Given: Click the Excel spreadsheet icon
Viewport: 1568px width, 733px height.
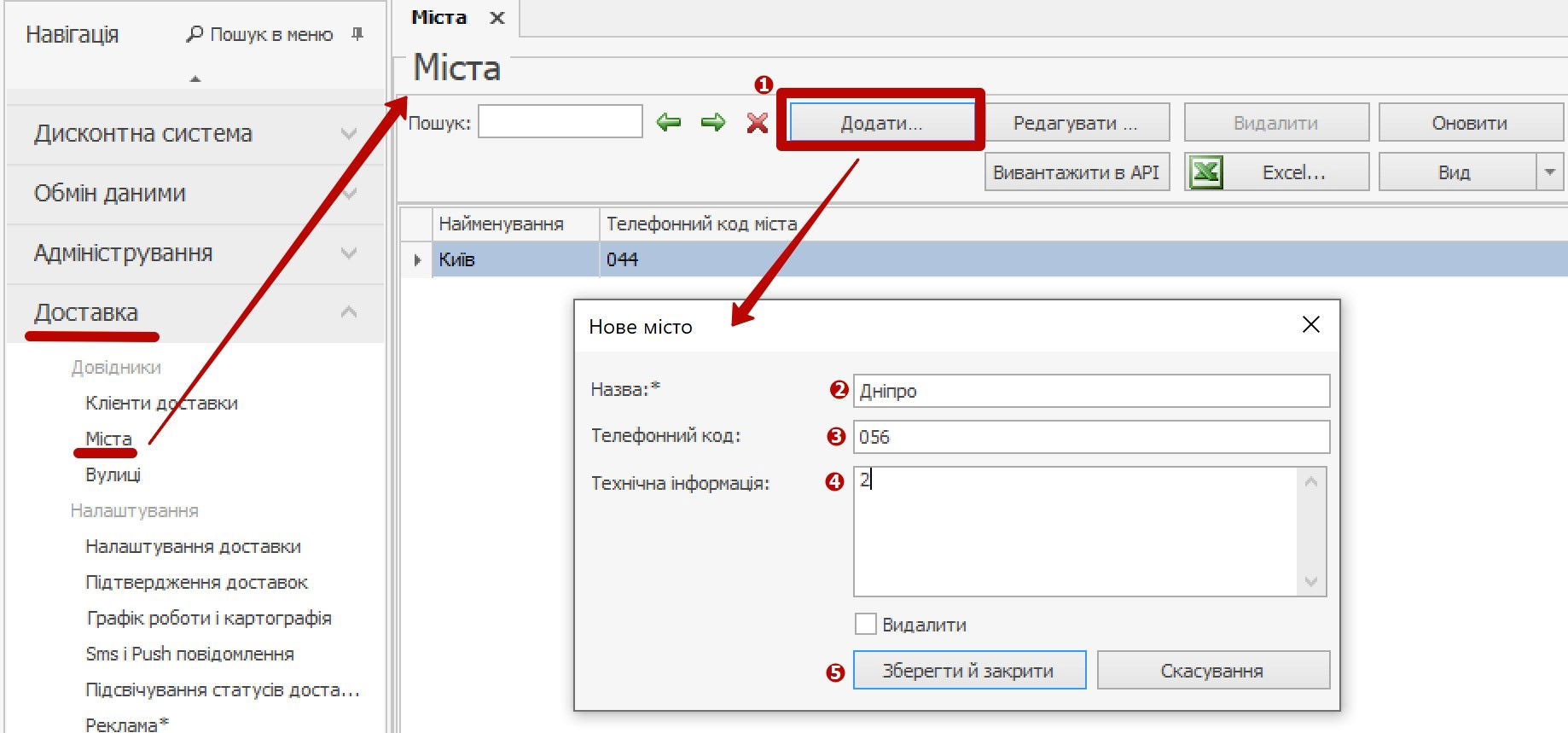Looking at the screenshot, I should (1205, 172).
